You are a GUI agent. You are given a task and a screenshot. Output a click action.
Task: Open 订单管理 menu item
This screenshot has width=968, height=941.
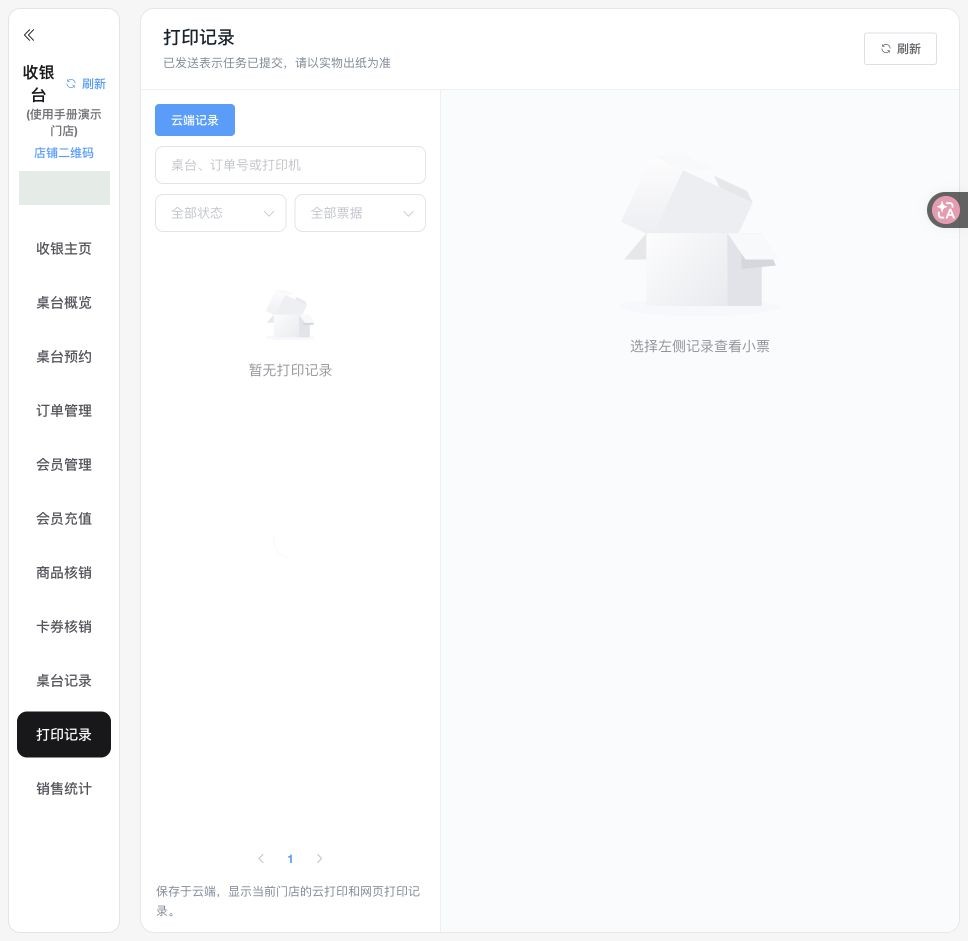pyautogui.click(x=64, y=411)
